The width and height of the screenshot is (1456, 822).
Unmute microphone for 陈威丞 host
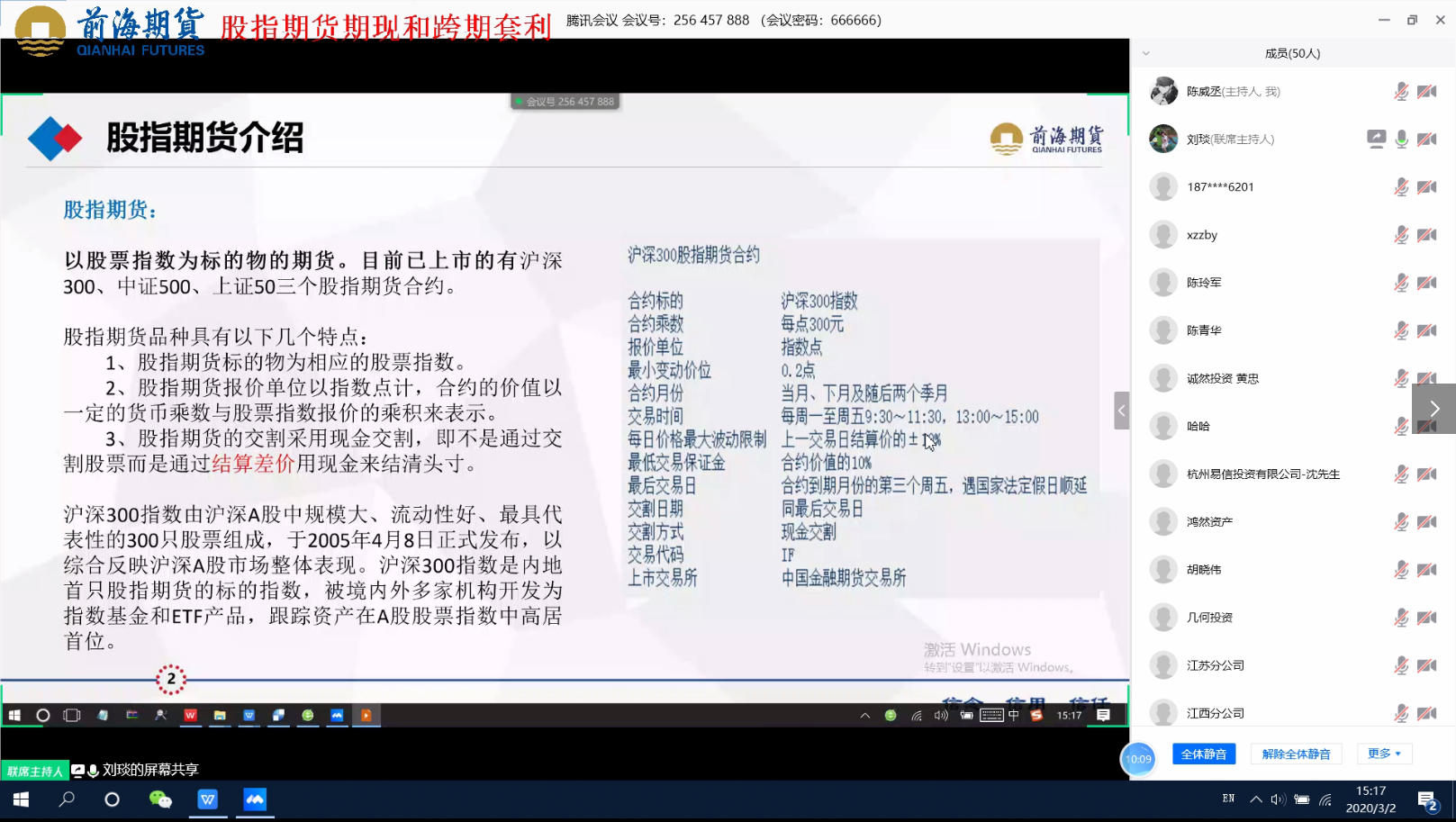(1401, 92)
